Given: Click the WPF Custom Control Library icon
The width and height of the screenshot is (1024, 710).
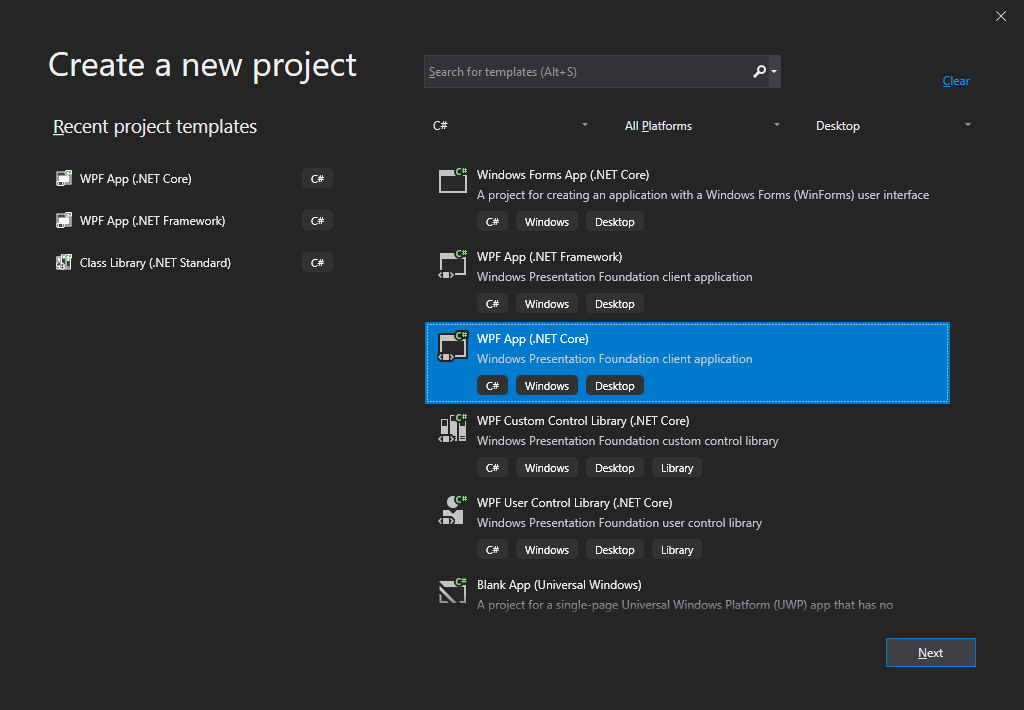Looking at the screenshot, I should pos(453,427).
